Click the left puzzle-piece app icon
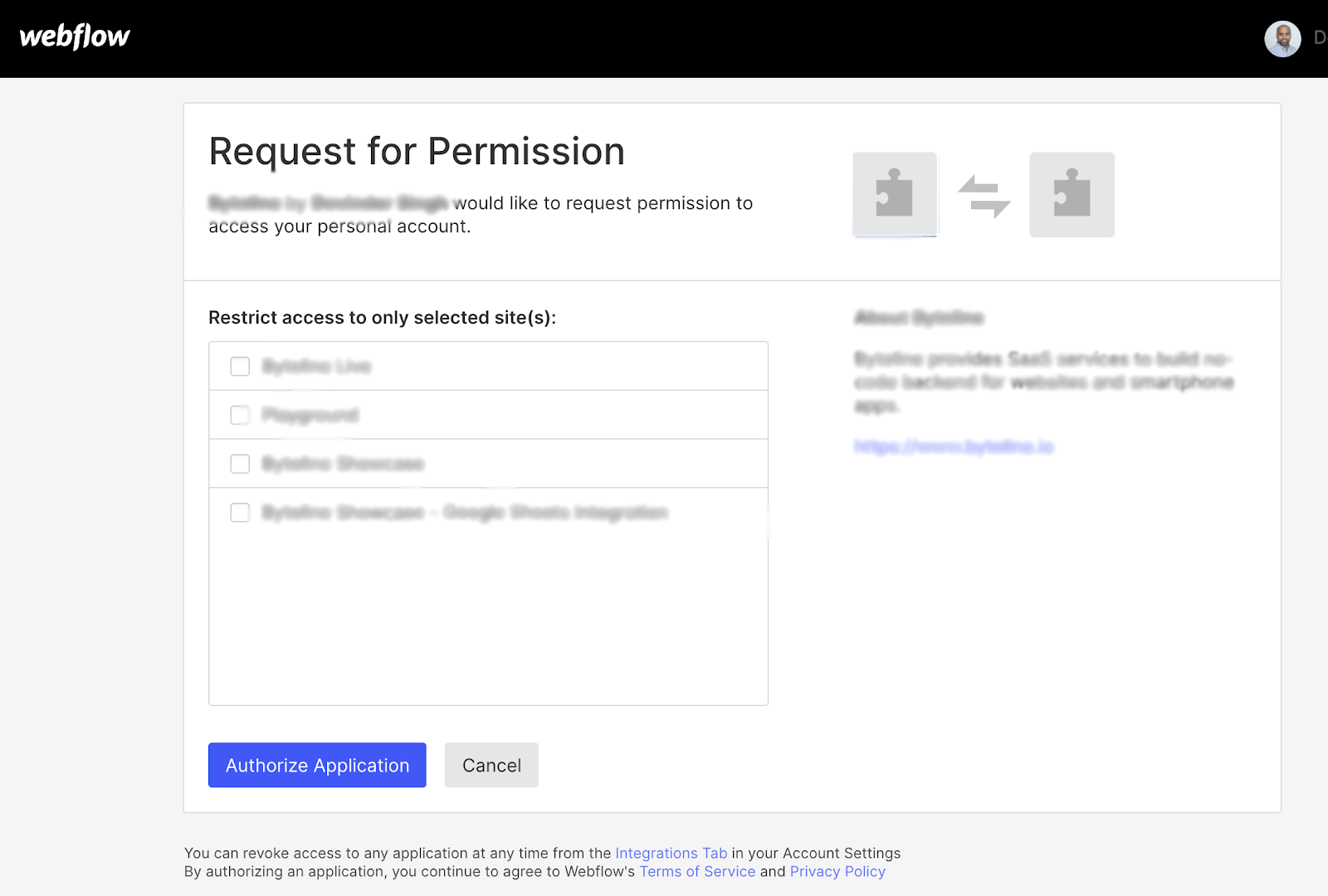 coord(895,194)
